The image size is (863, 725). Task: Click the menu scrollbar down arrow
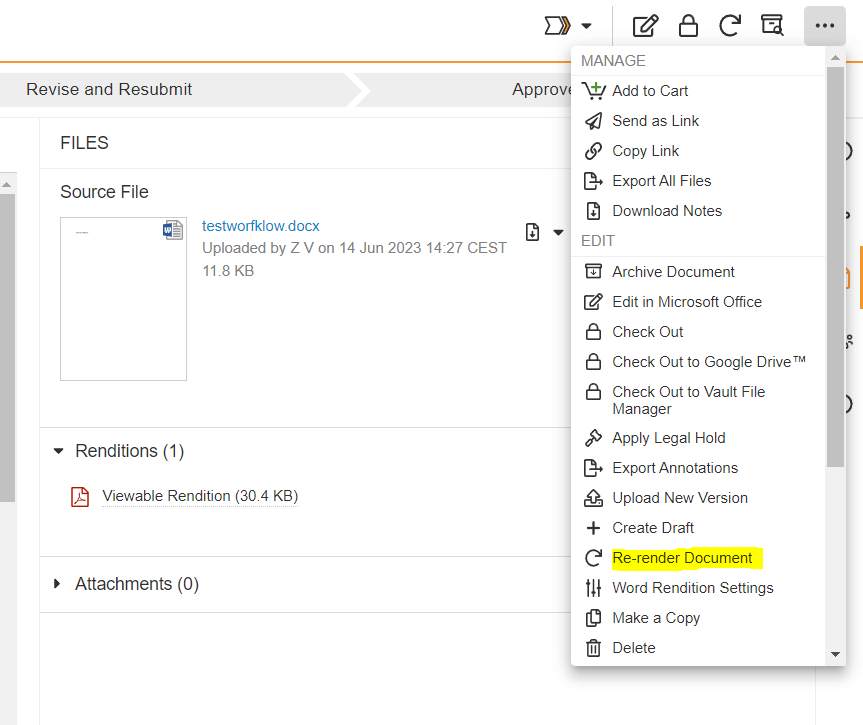(x=837, y=654)
